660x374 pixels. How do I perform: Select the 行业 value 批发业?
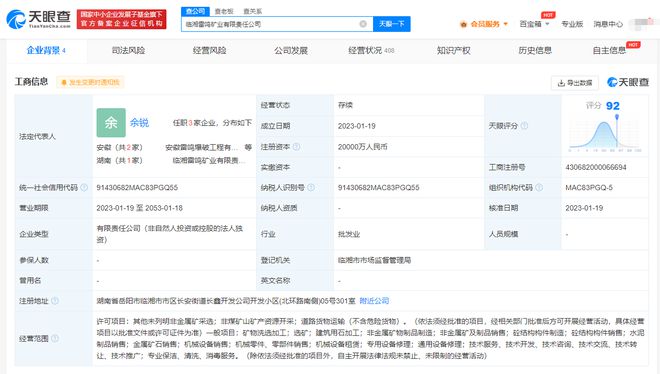[349, 234]
